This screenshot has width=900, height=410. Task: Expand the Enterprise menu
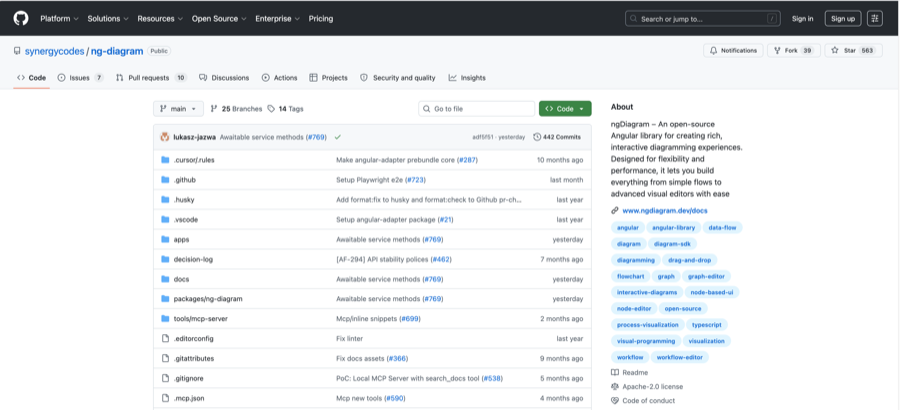pos(277,18)
